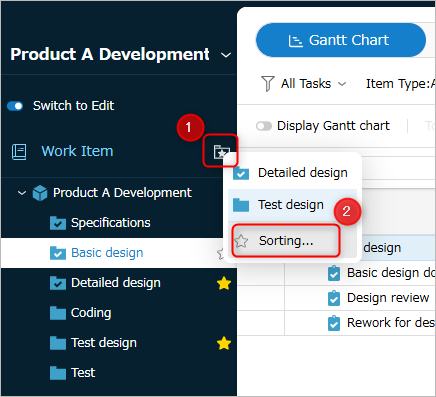Click the yellow star next to Test design
436x397 pixels.
(224, 343)
